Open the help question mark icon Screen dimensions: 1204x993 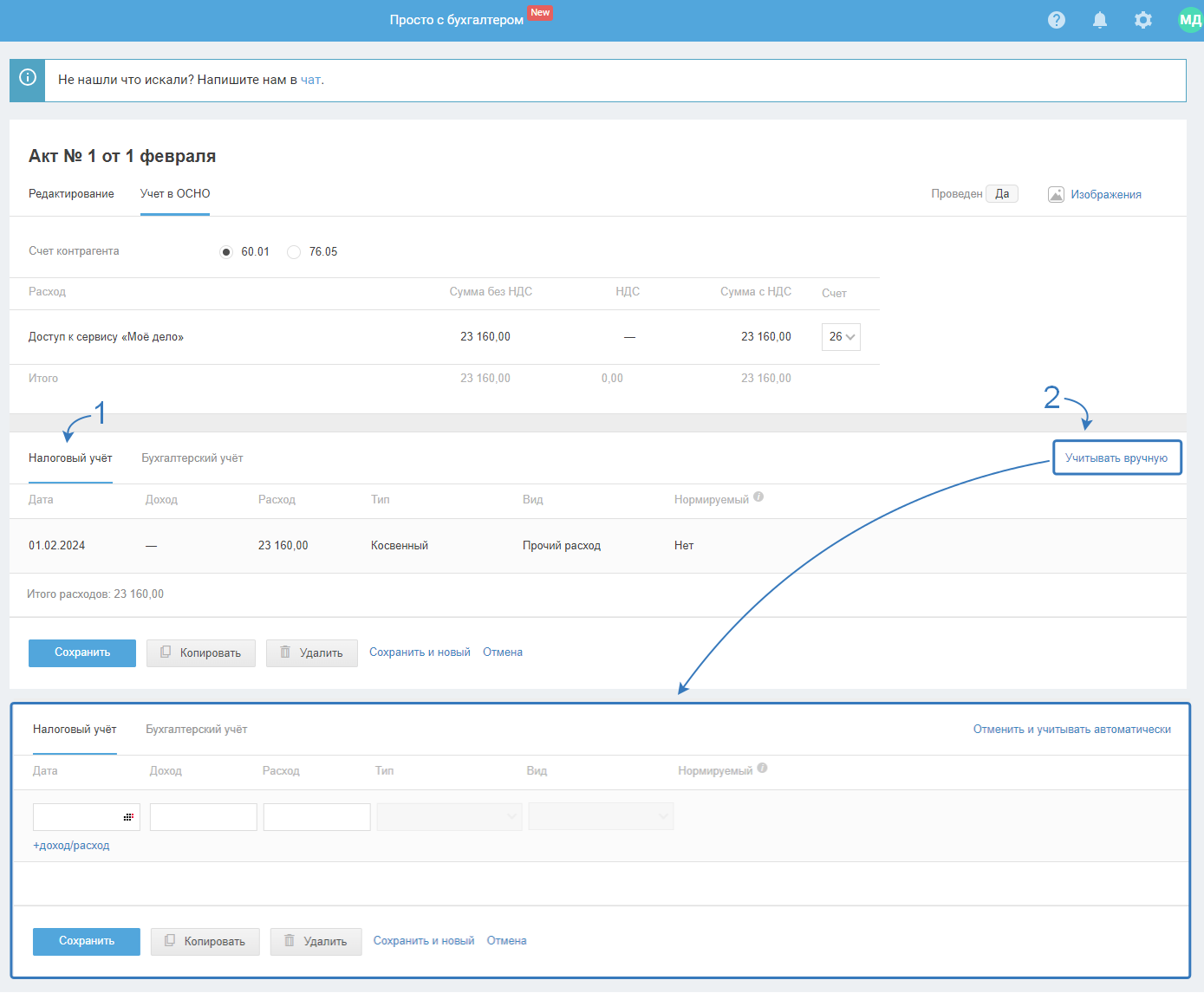[x=1056, y=20]
